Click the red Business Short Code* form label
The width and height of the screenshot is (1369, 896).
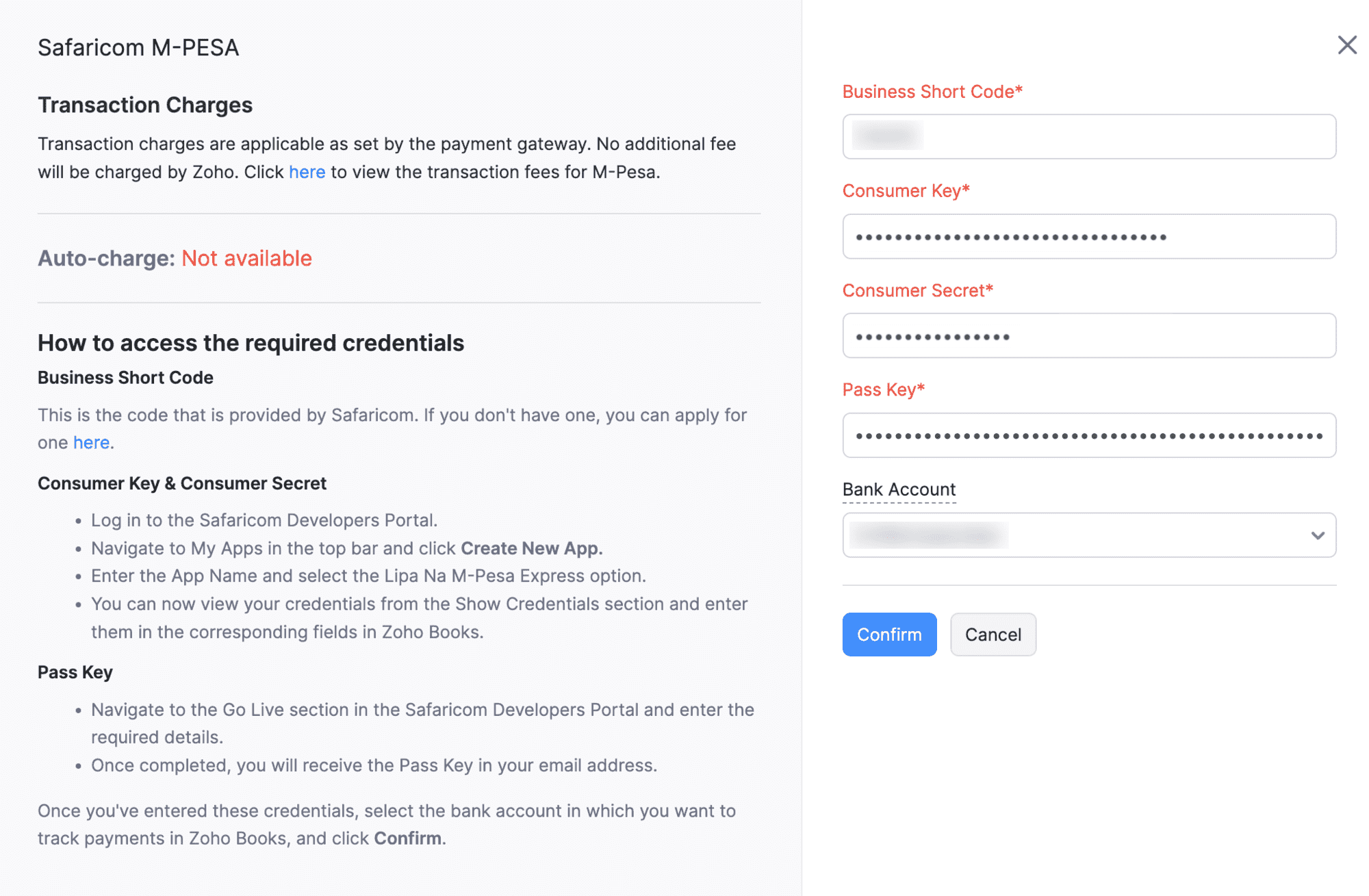932,92
